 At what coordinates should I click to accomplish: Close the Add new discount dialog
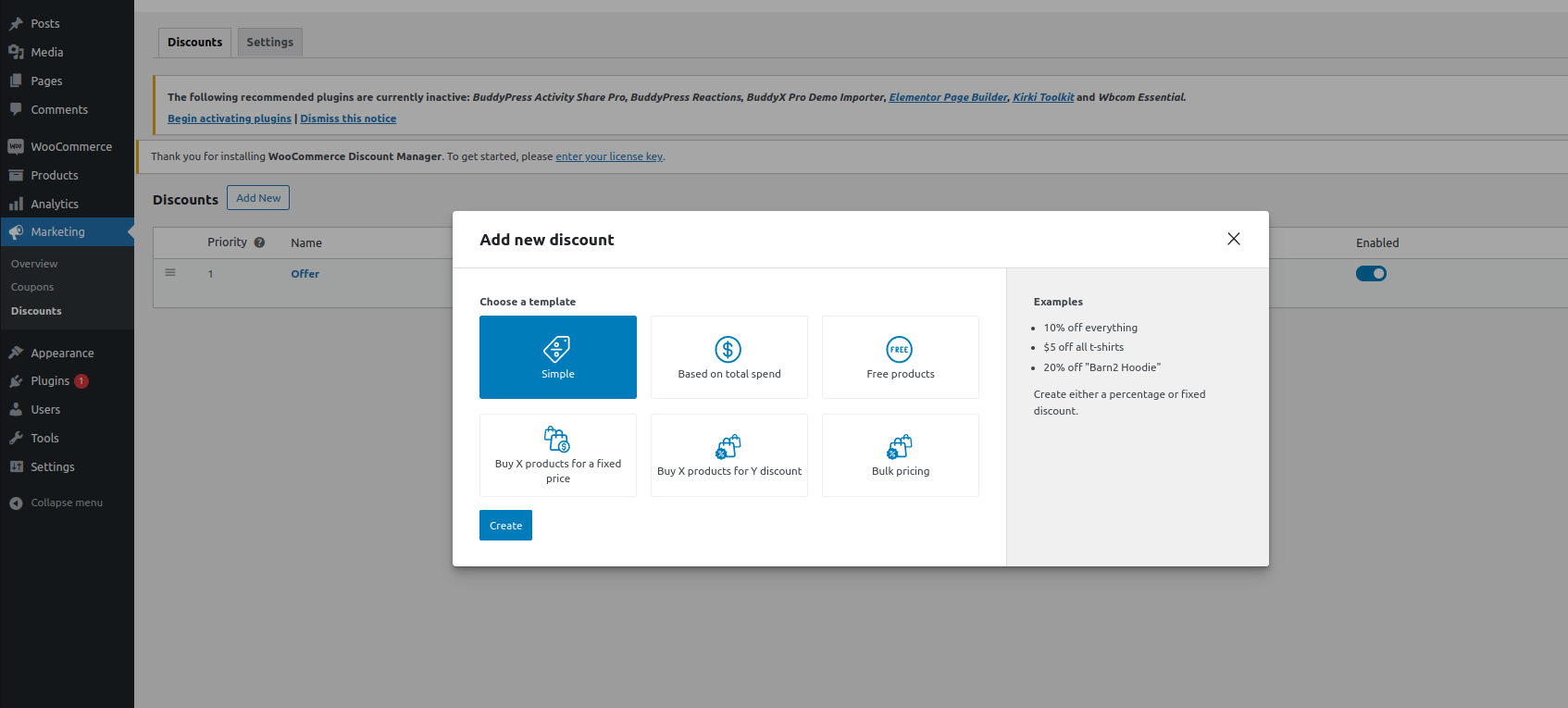1233,239
